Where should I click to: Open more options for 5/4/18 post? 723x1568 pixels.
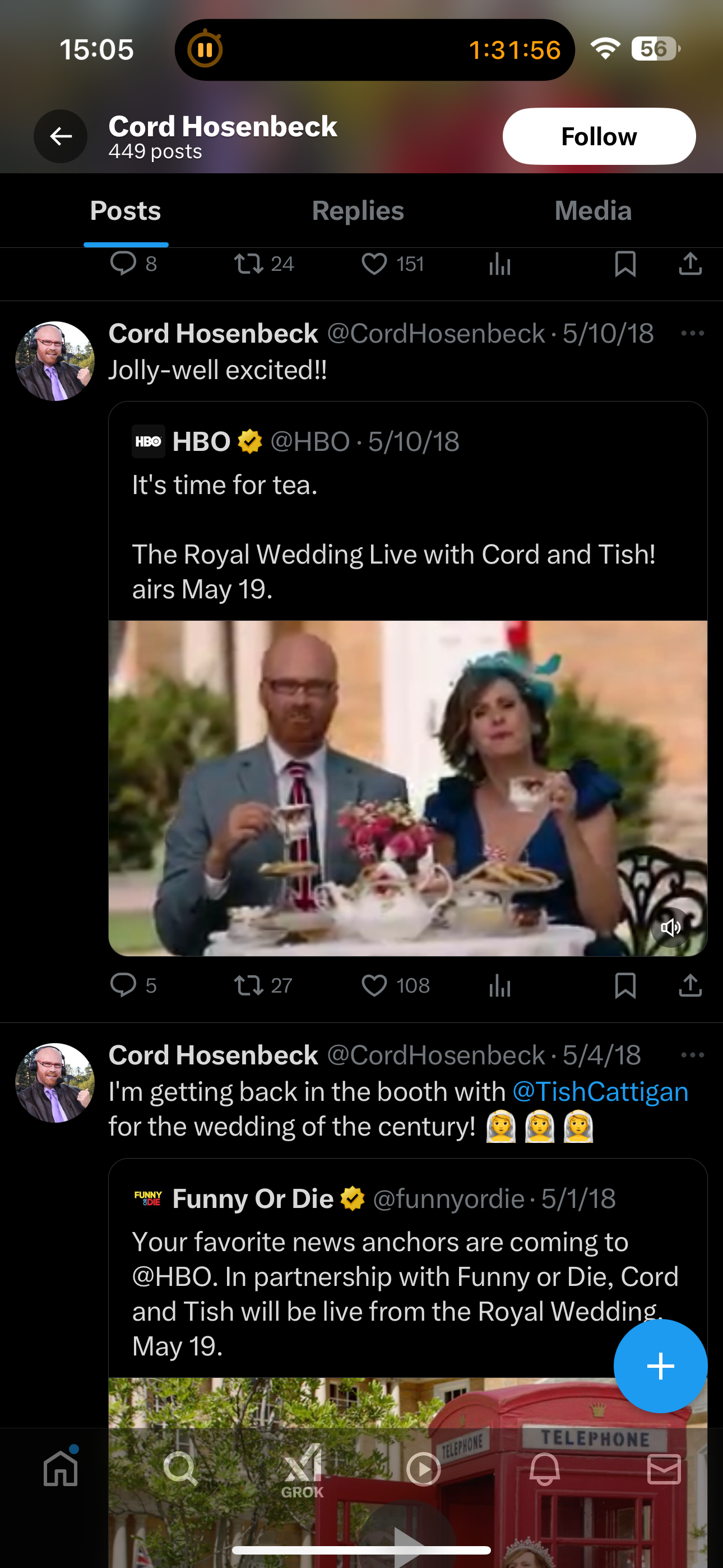[692, 1055]
